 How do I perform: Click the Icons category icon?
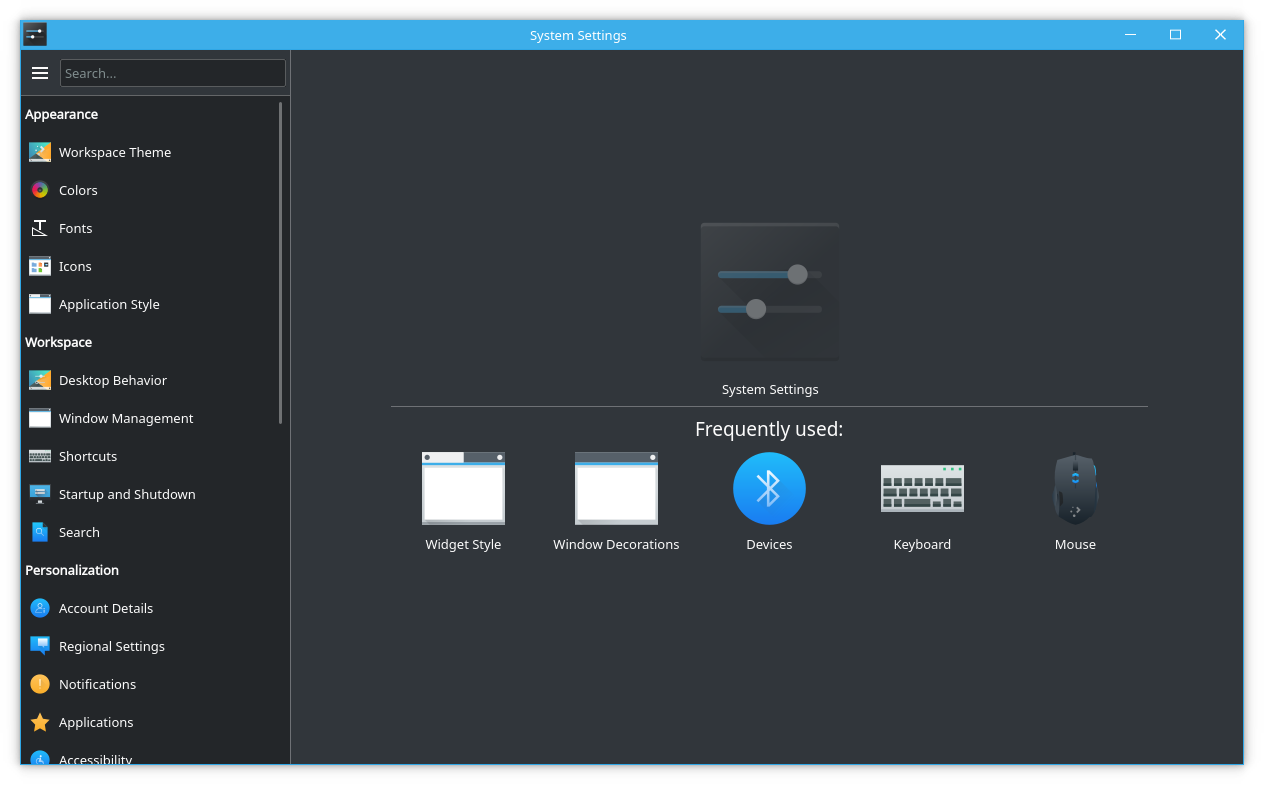[40, 266]
